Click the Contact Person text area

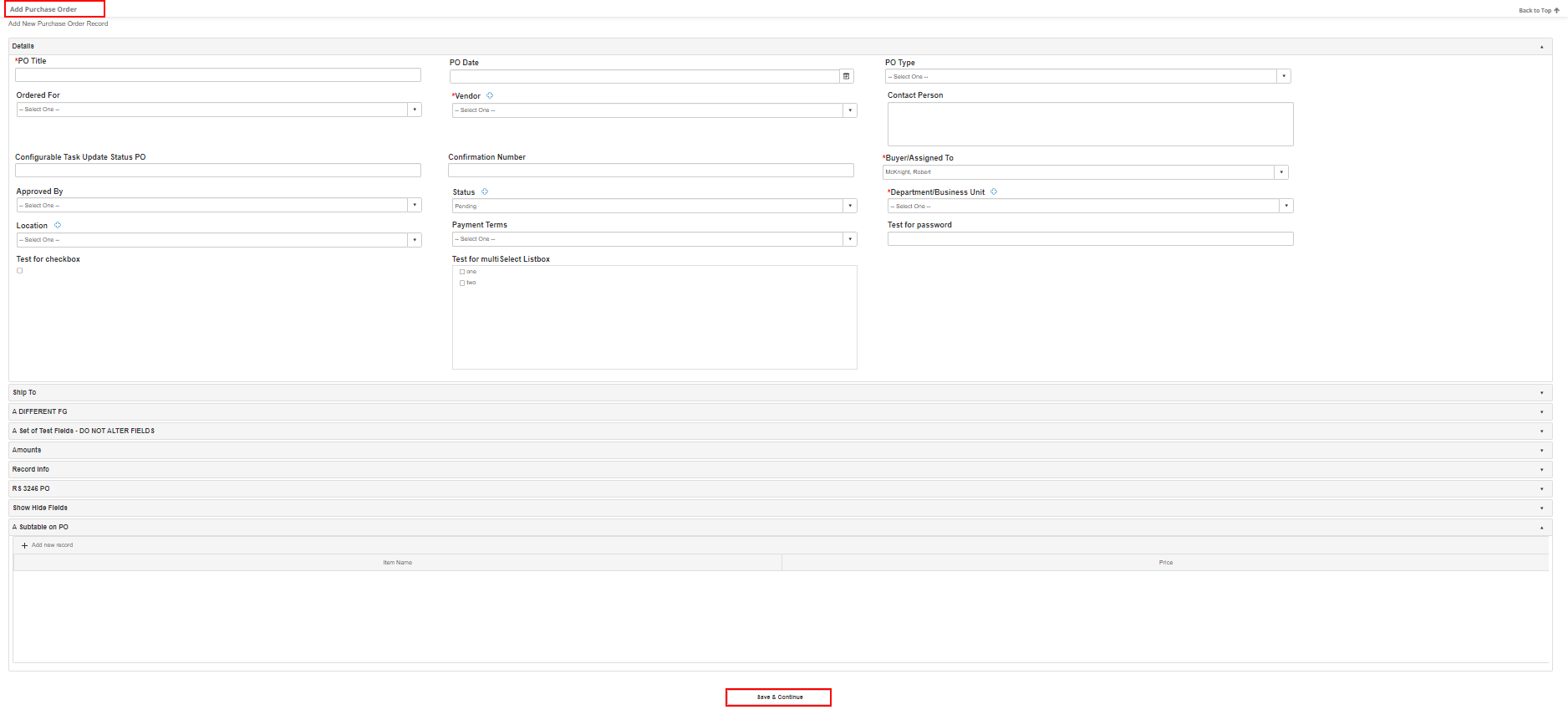coord(1090,124)
